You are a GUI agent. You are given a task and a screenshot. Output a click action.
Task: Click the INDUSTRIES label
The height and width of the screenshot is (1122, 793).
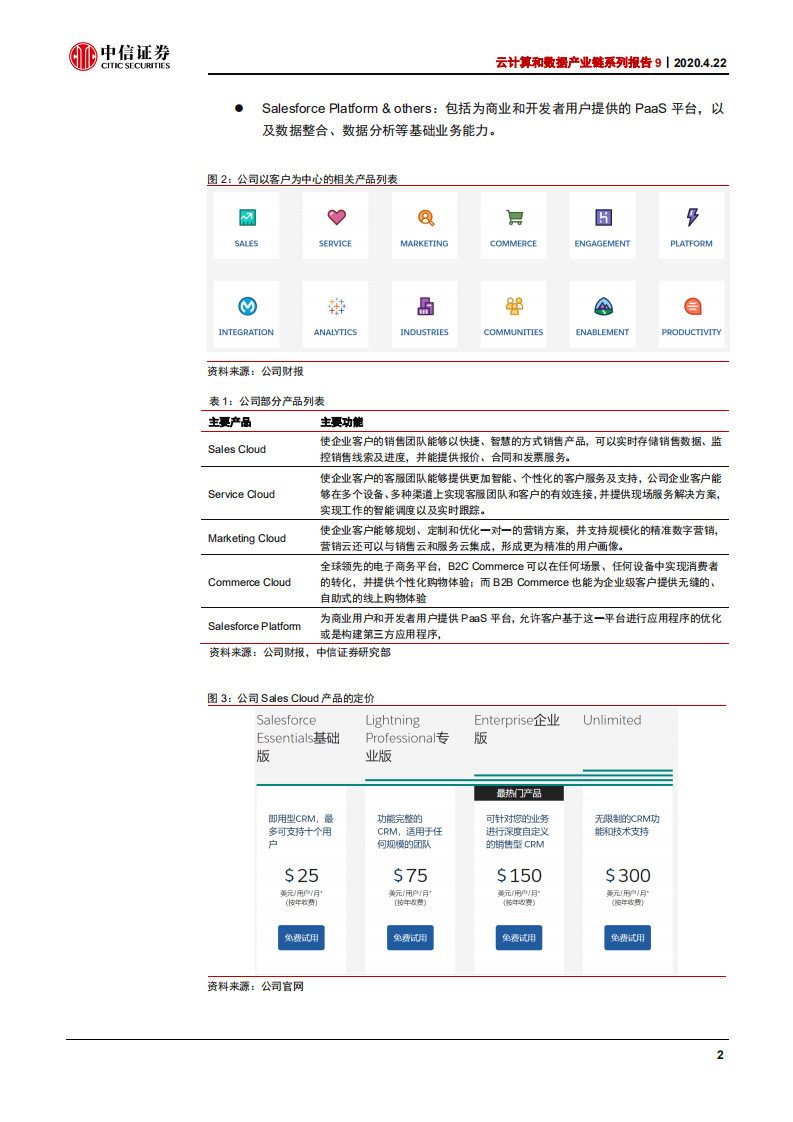tap(424, 333)
